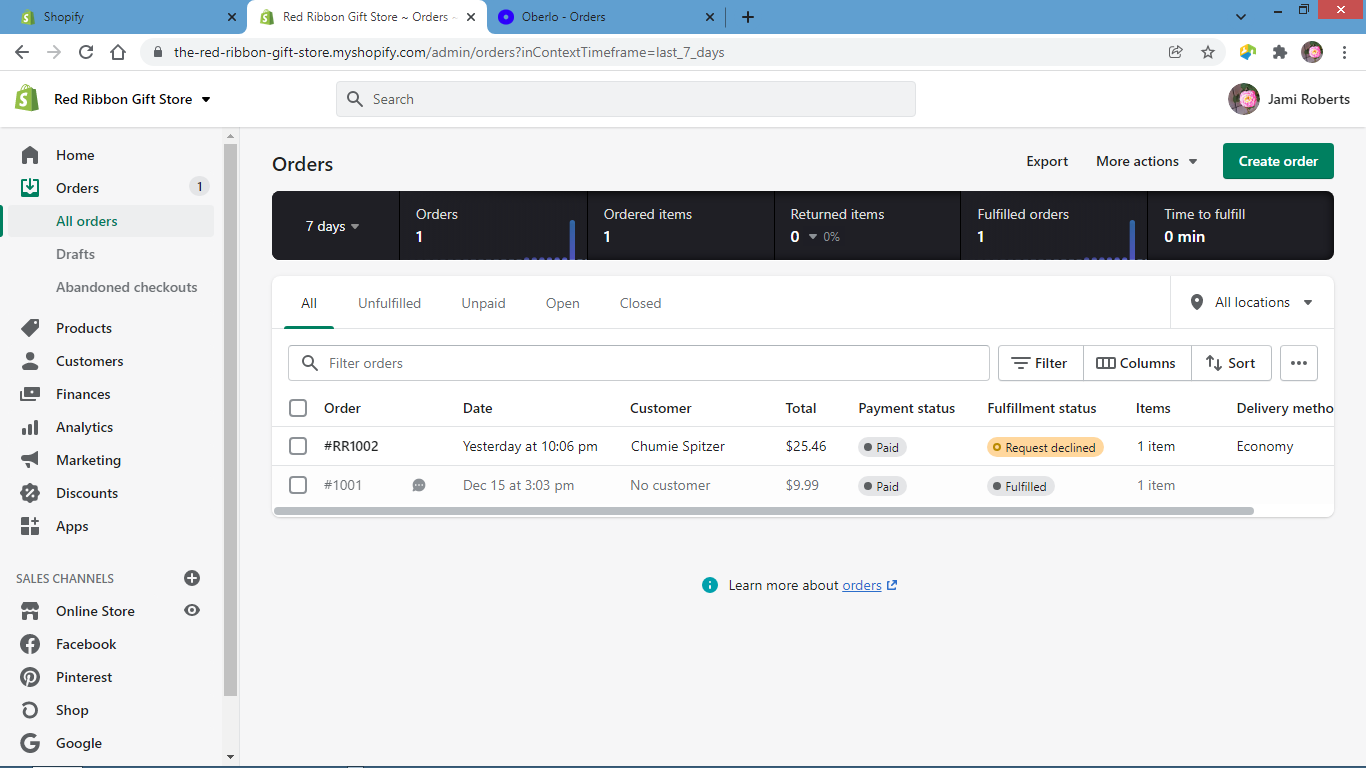
Task: Open the 7 days timeframe dropdown
Action: (x=332, y=226)
